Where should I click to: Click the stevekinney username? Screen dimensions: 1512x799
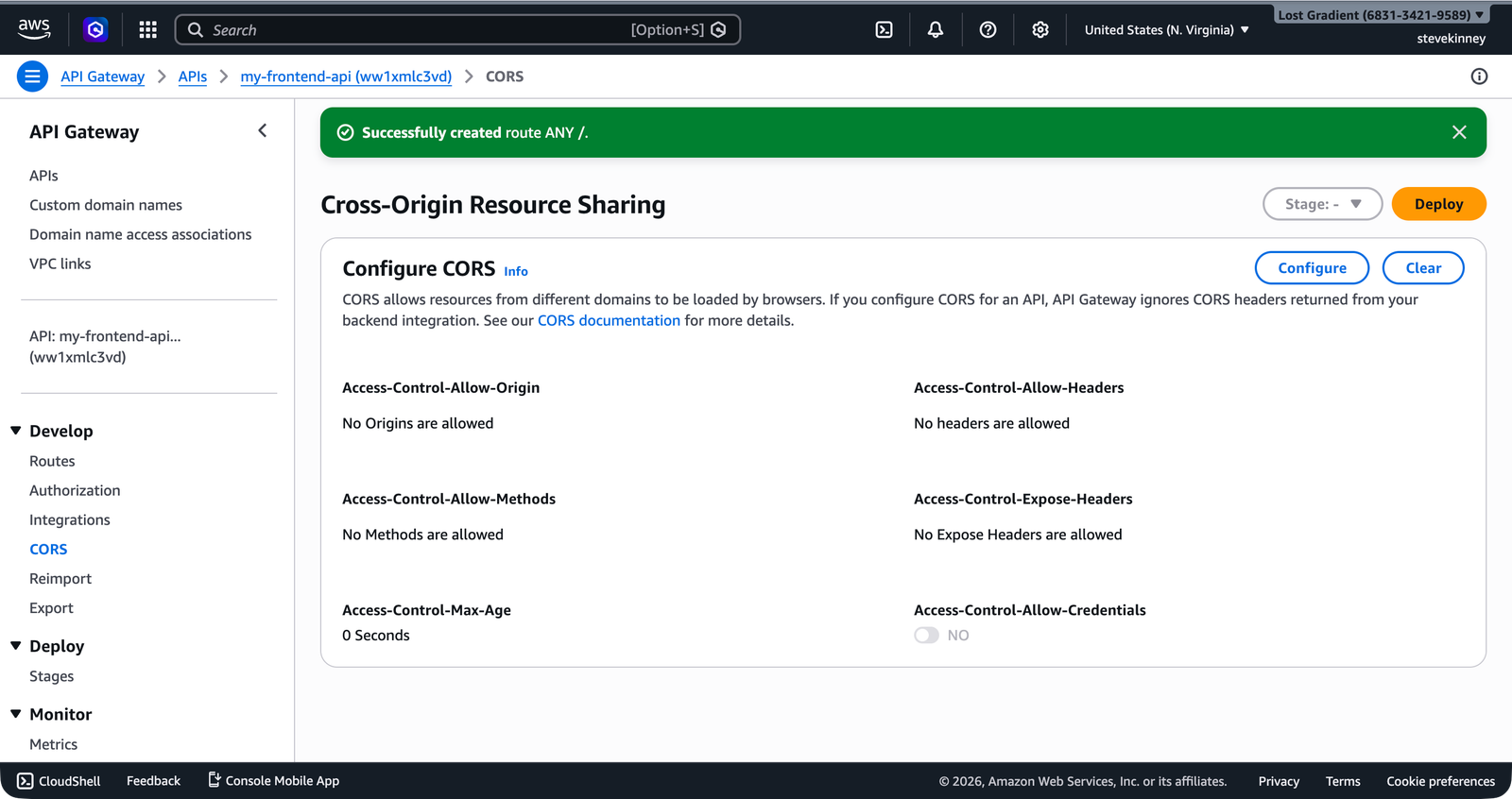tap(1451, 39)
